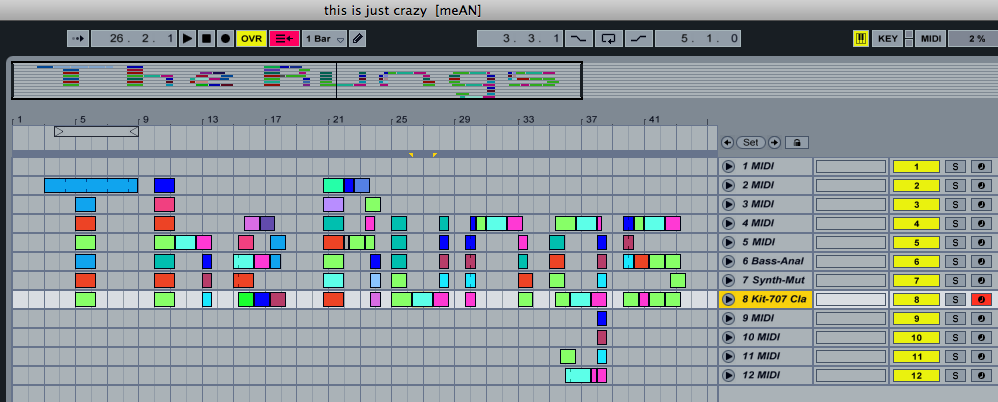Toggle the Follow playback button
The width and height of the screenshot is (998, 402).
click(78, 38)
